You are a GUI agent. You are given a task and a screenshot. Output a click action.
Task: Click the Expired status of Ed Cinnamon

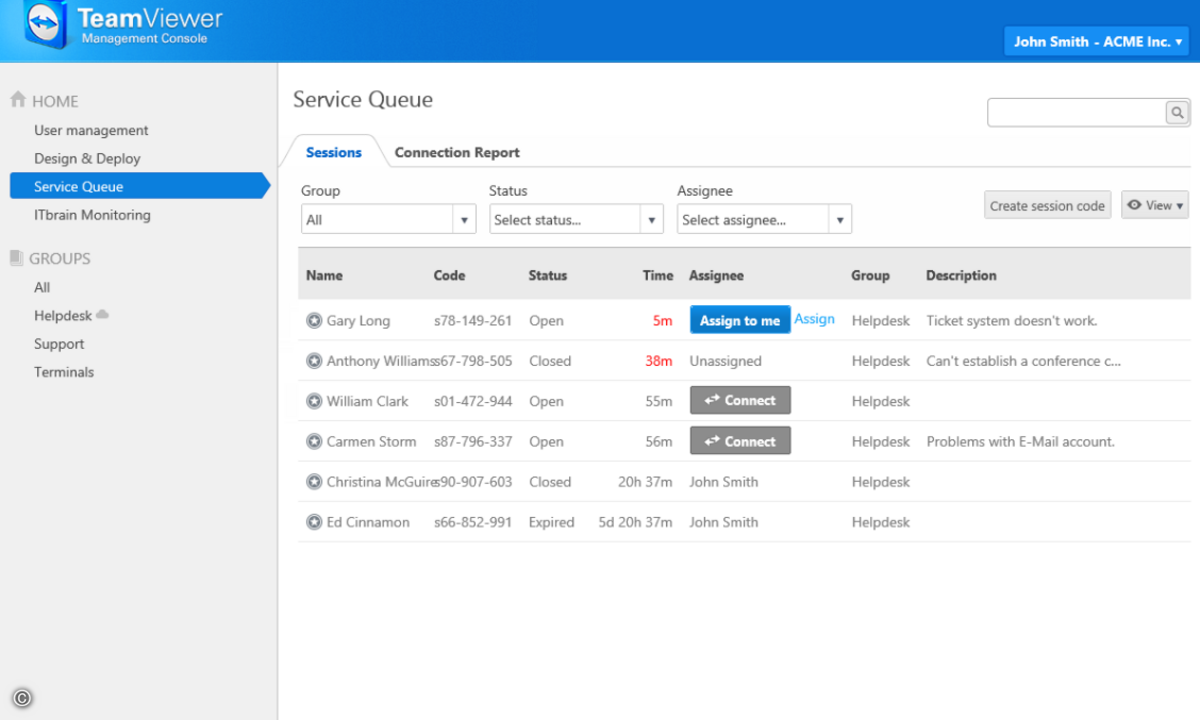tap(551, 522)
